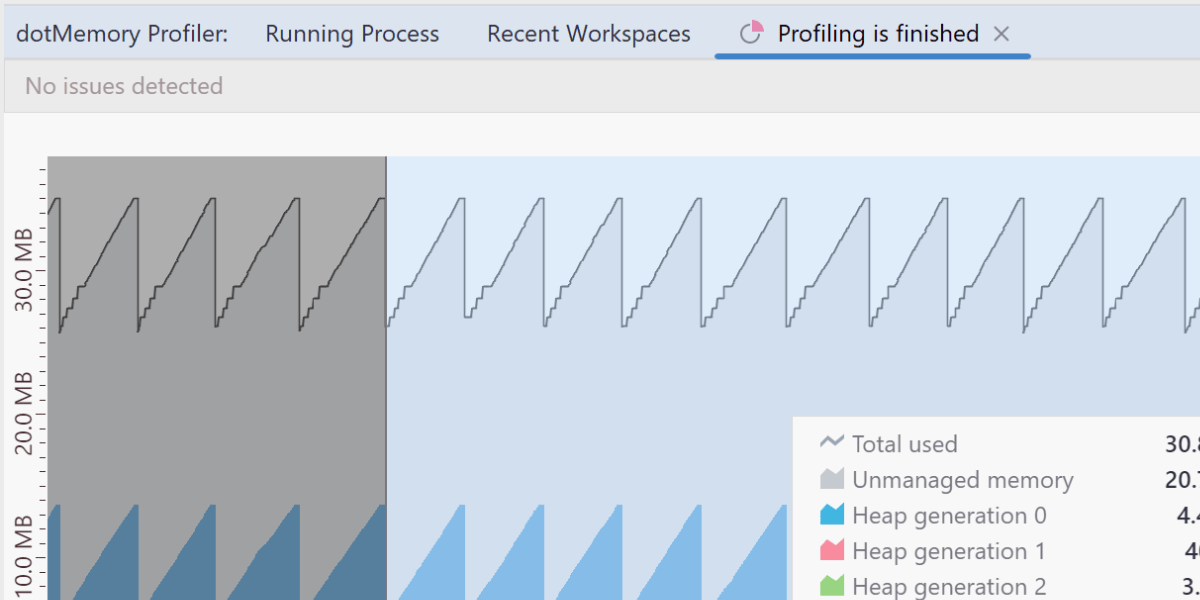This screenshot has height=600, width=1200.
Task: Open the Running Process tab
Action: click(352, 34)
